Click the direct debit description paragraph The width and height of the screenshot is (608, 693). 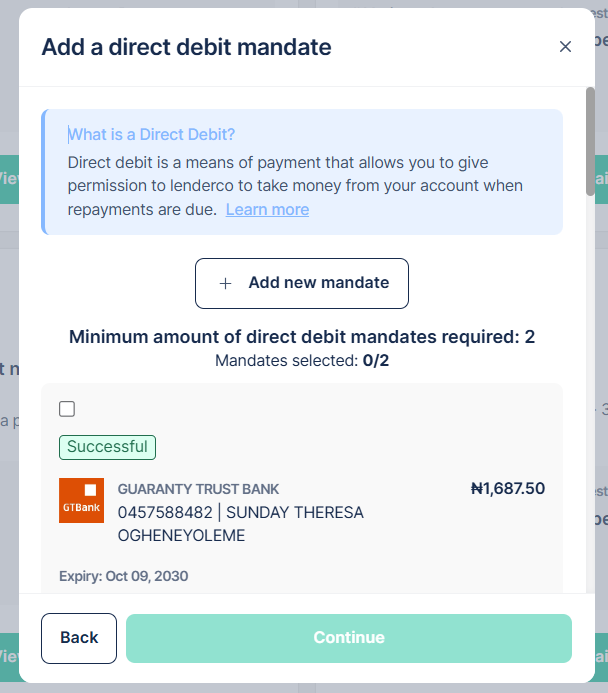(x=295, y=185)
